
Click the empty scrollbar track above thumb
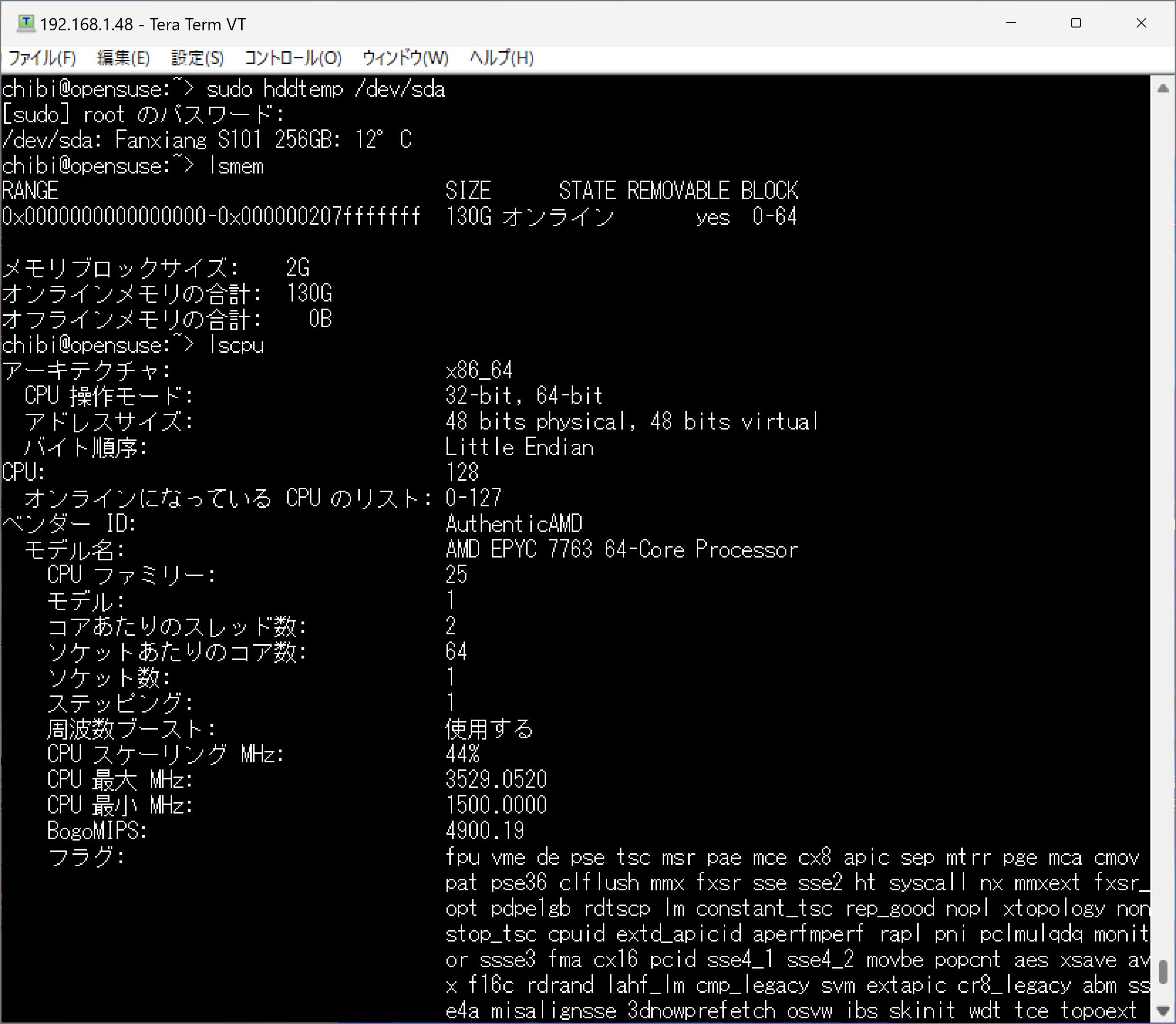click(x=1163, y=514)
